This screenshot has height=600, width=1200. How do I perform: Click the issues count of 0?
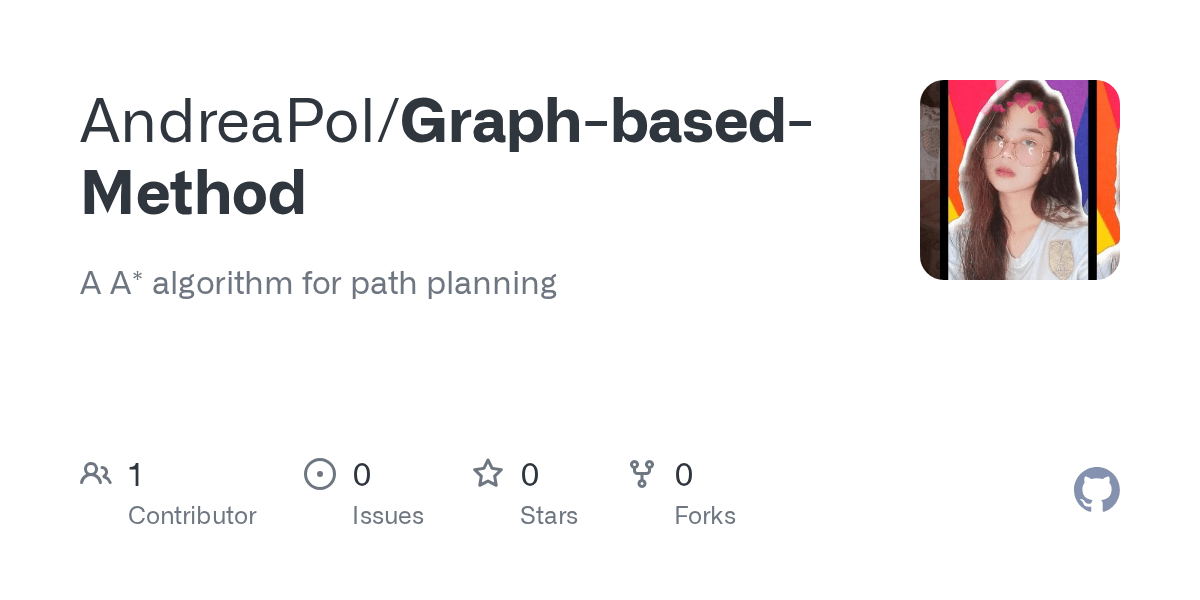tap(362, 474)
